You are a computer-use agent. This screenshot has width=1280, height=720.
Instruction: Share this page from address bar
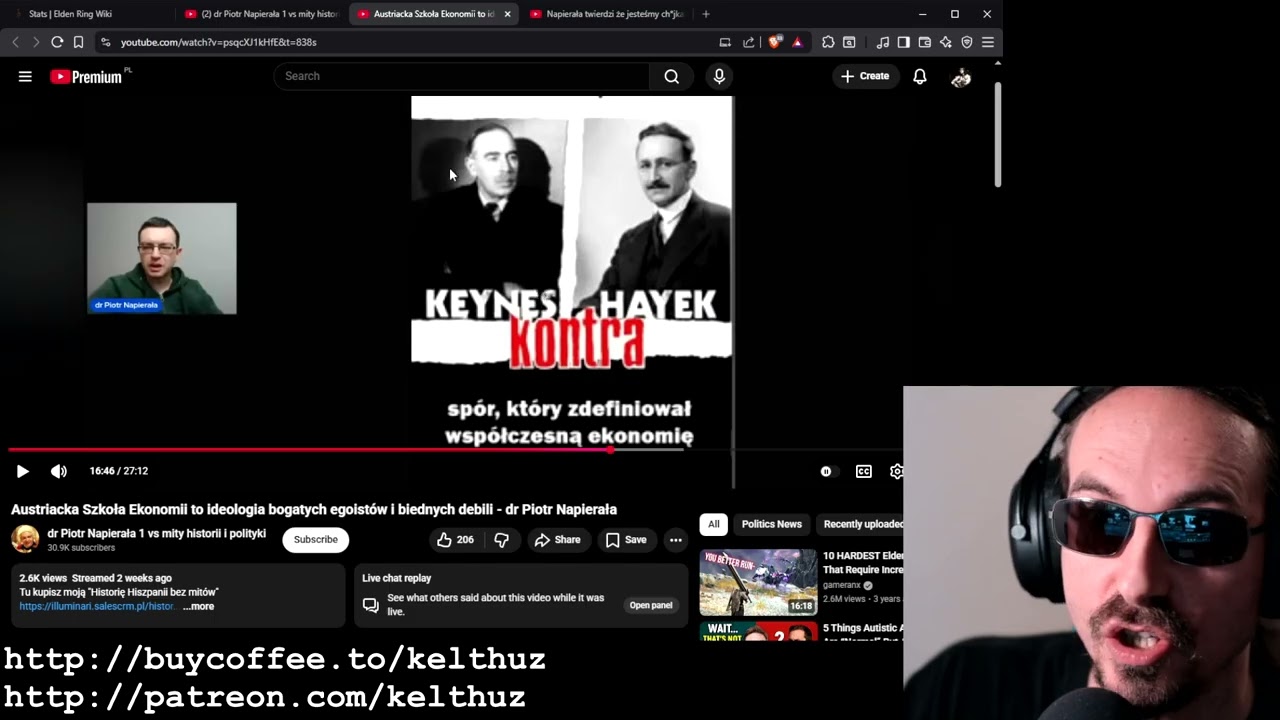pos(749,42)
